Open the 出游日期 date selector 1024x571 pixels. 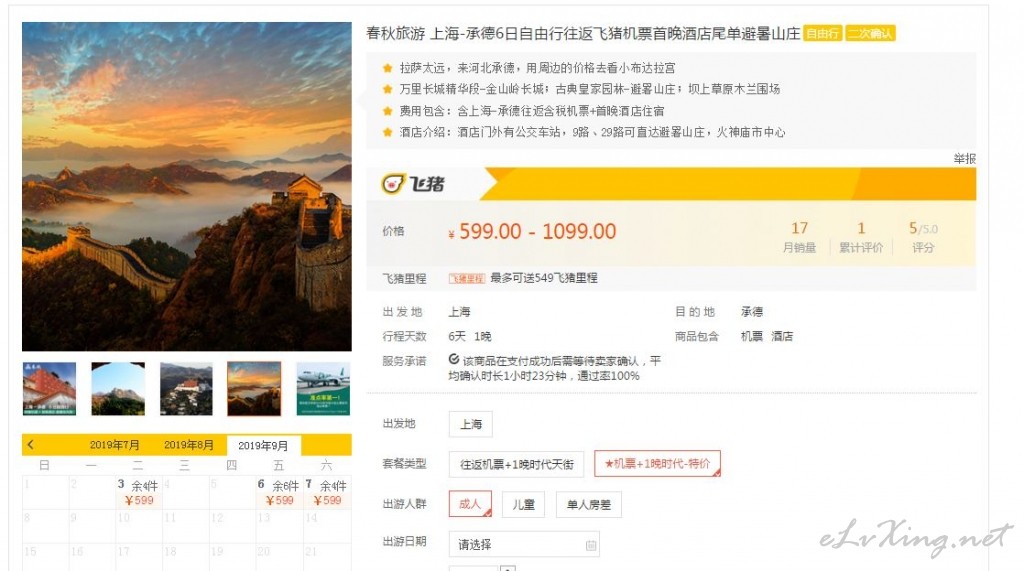click(x=515, y=545)
